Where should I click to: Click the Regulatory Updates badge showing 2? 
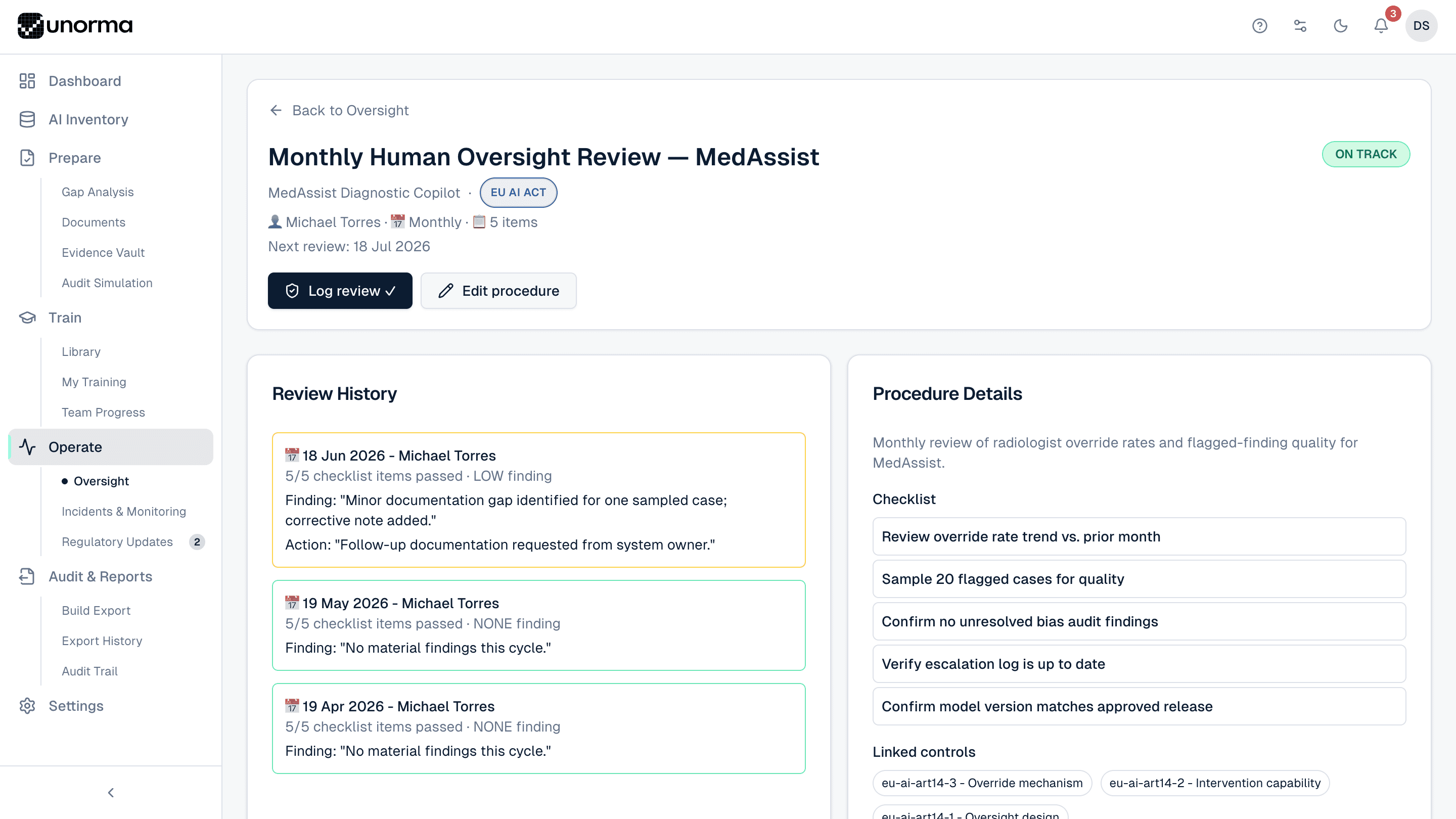(x=197, y=541)
